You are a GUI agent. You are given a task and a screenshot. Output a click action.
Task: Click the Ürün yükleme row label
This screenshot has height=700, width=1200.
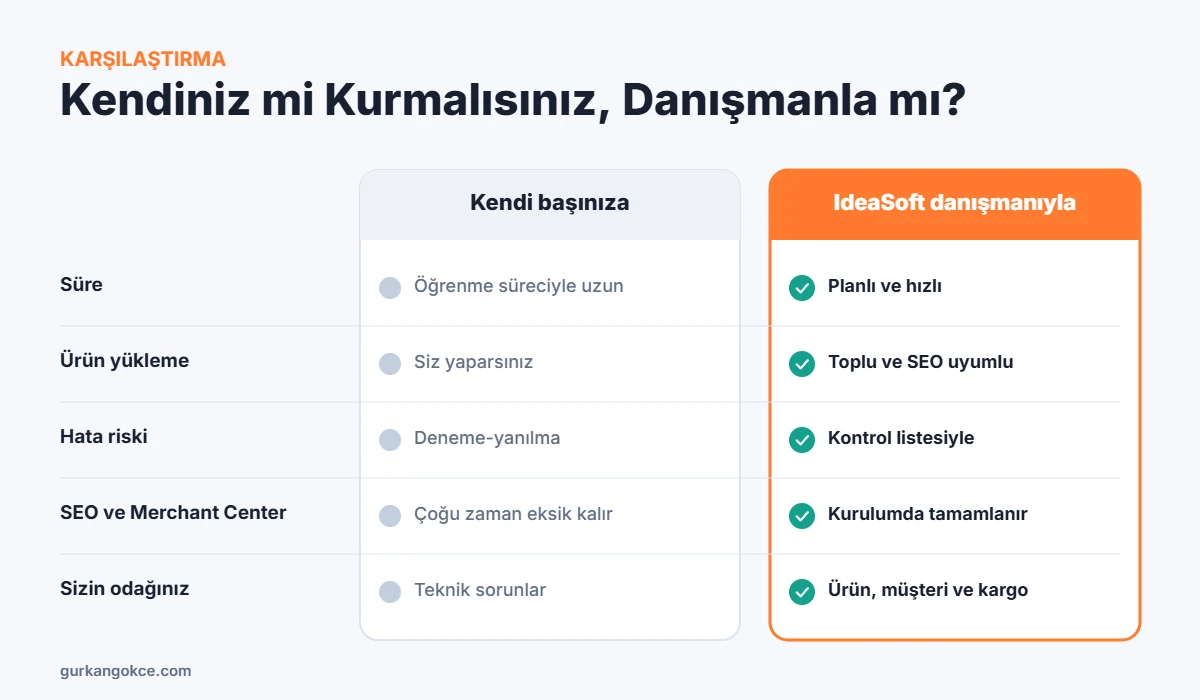[x=124, y=361]
